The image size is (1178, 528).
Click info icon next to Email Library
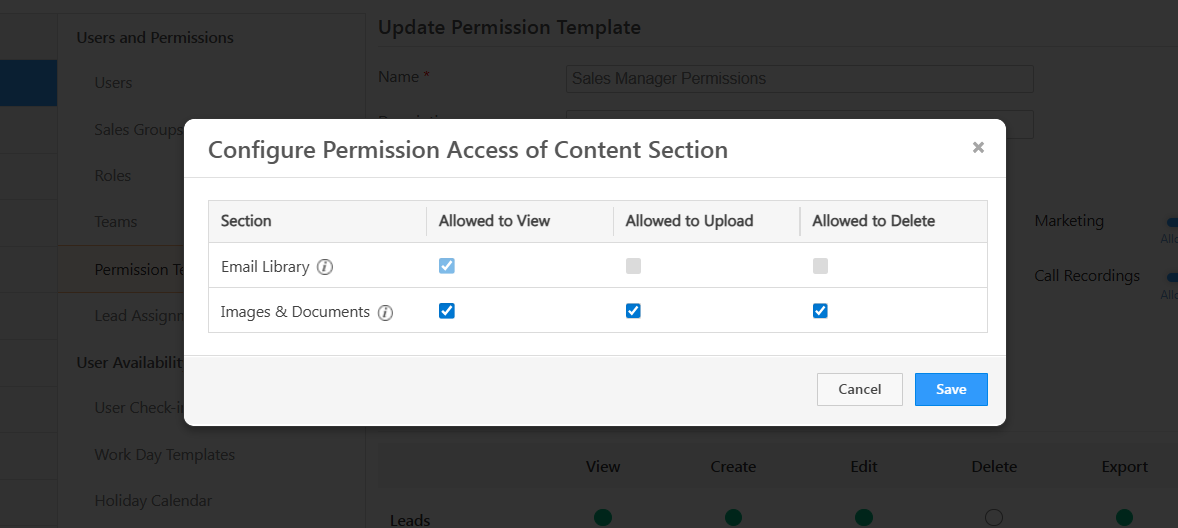click(325, 267)
